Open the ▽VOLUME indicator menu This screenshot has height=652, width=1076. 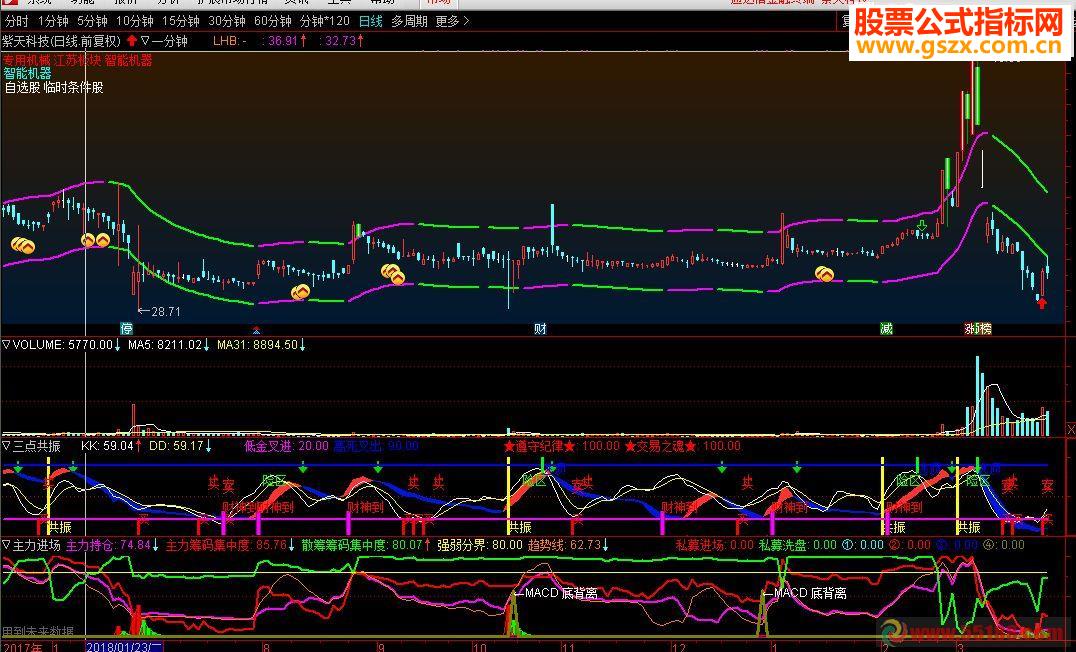(x=33, y=345)
